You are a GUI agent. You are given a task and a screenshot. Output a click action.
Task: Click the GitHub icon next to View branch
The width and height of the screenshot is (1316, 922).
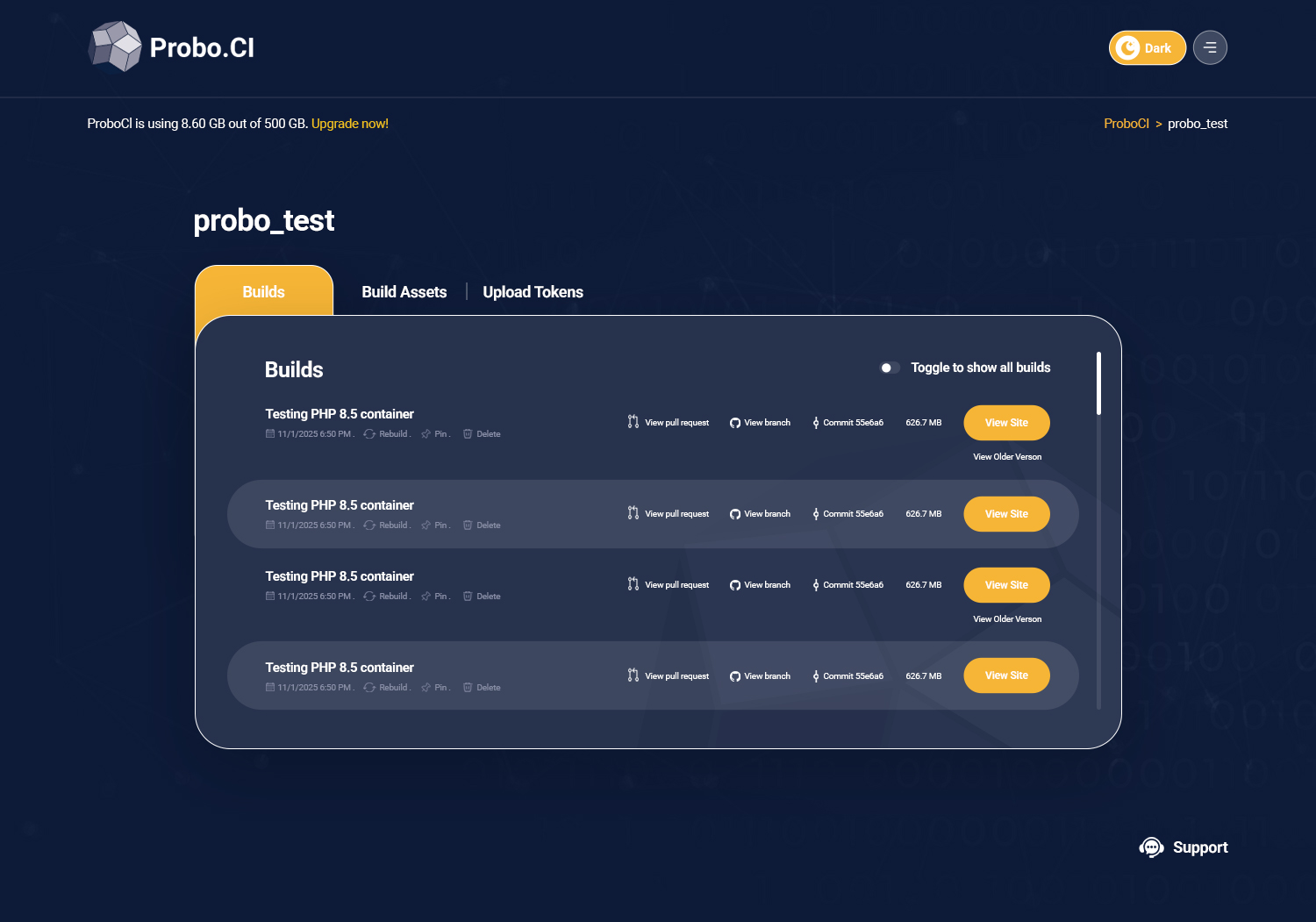734,422
